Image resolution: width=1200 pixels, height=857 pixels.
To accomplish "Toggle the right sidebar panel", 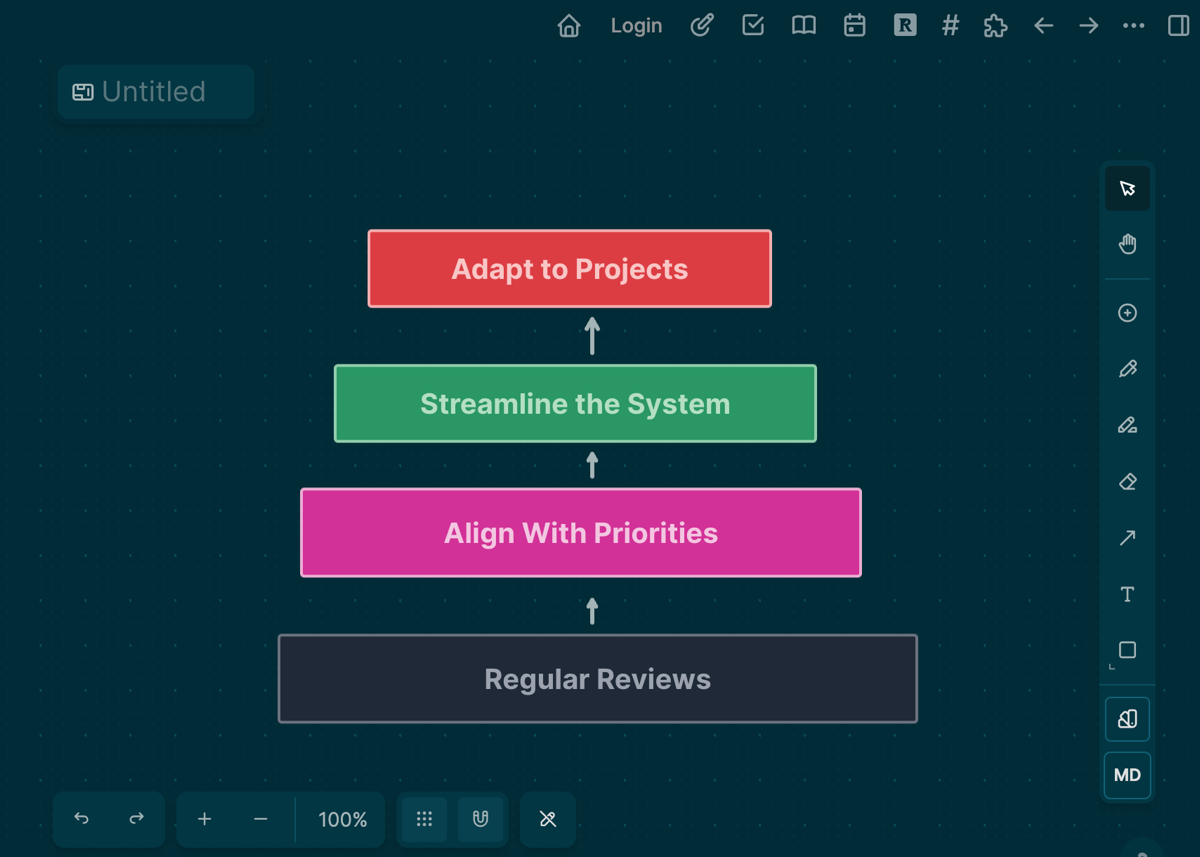I will 1178,26.
